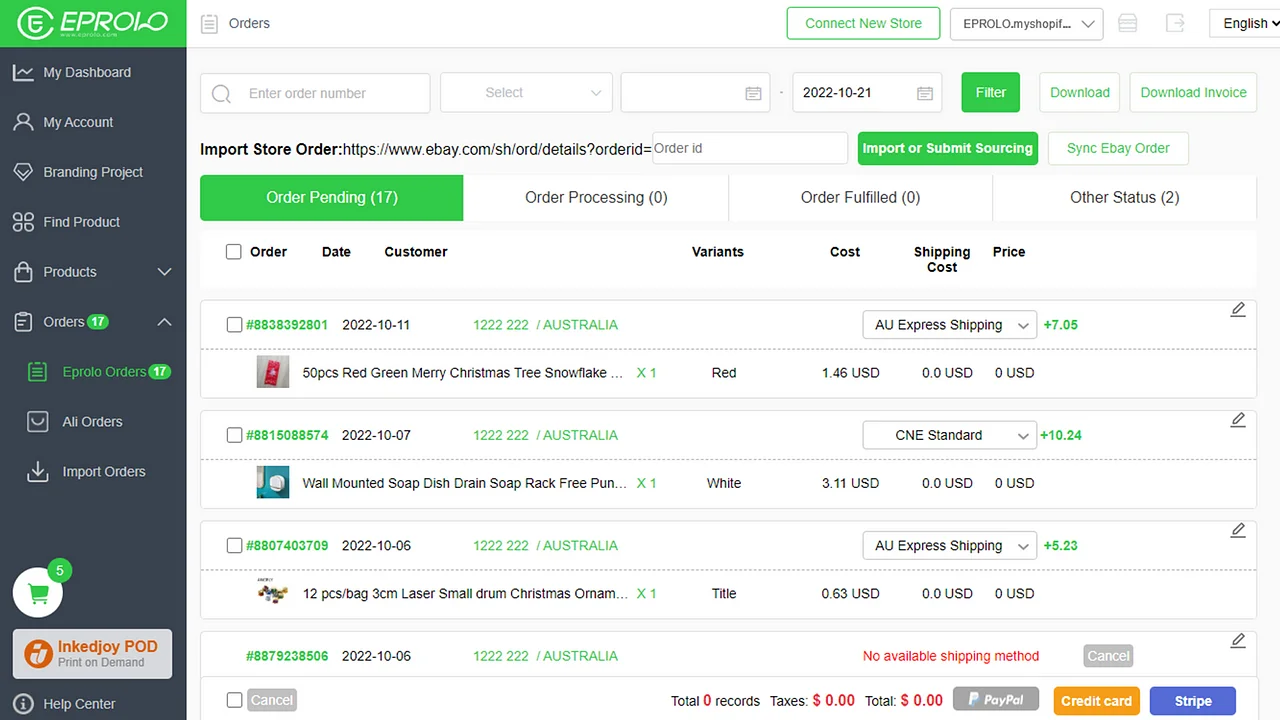Switch to the Order Processing tab

coord(596,198)
